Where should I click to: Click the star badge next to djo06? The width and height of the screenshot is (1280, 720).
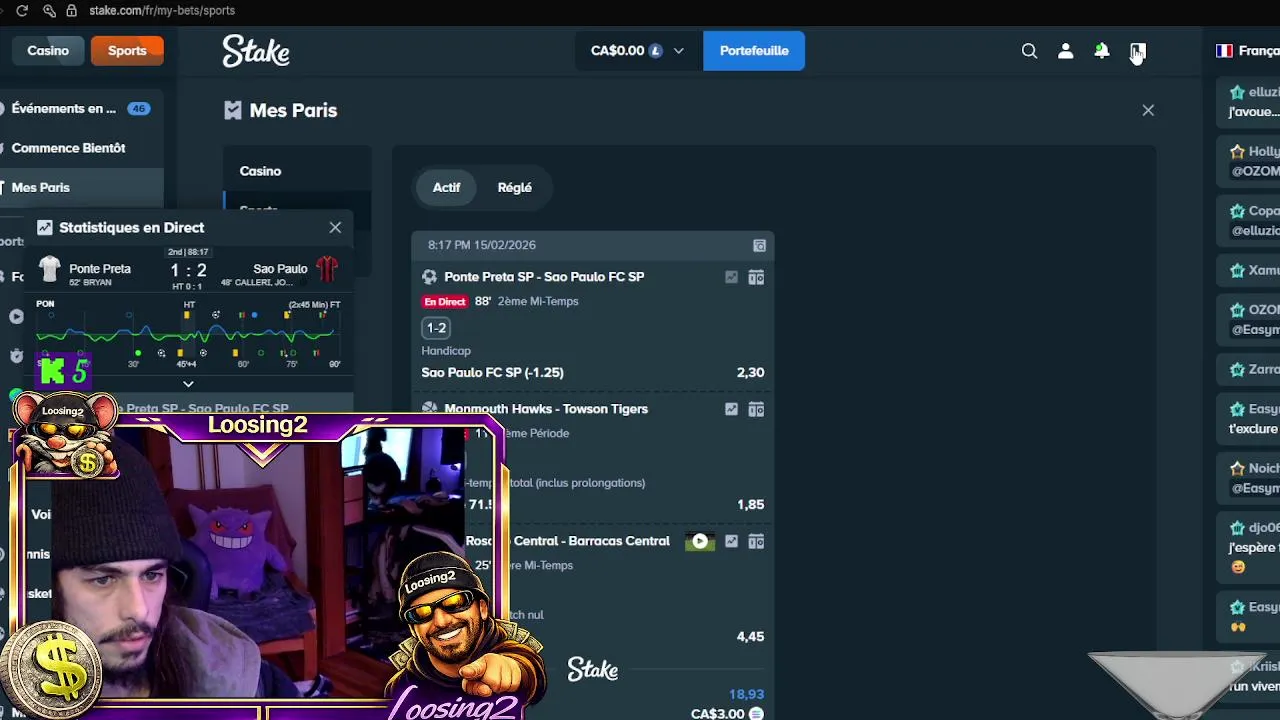[1237, 527]
